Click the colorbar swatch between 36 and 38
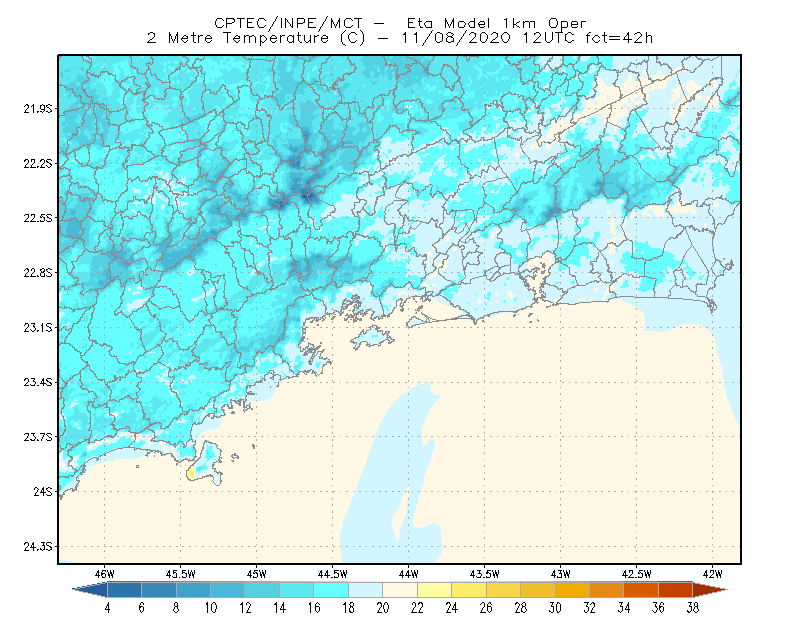The height and width of the screenshot is (618, 800). (x=676, y=590)
